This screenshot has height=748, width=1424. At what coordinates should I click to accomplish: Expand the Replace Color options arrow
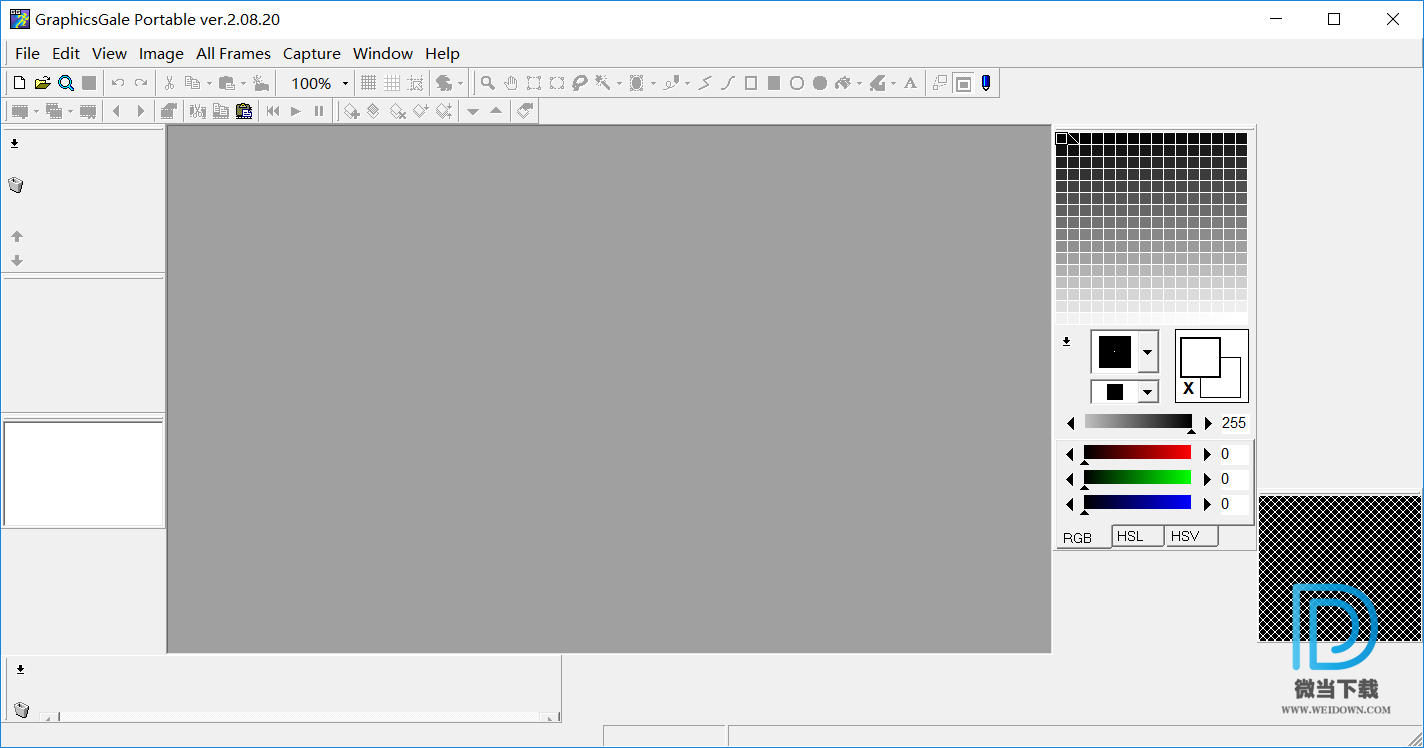tap(893, 84)
